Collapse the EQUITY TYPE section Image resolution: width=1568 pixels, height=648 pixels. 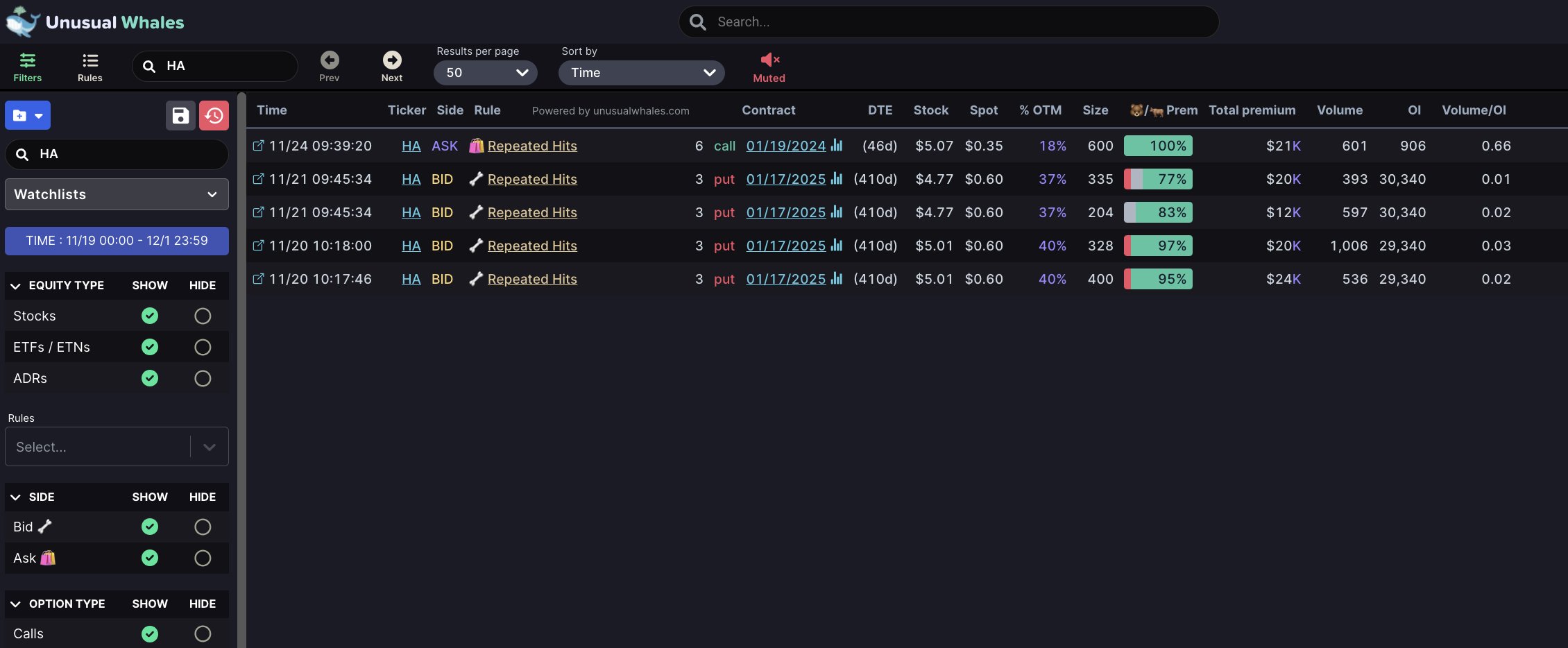click(15, 286)
